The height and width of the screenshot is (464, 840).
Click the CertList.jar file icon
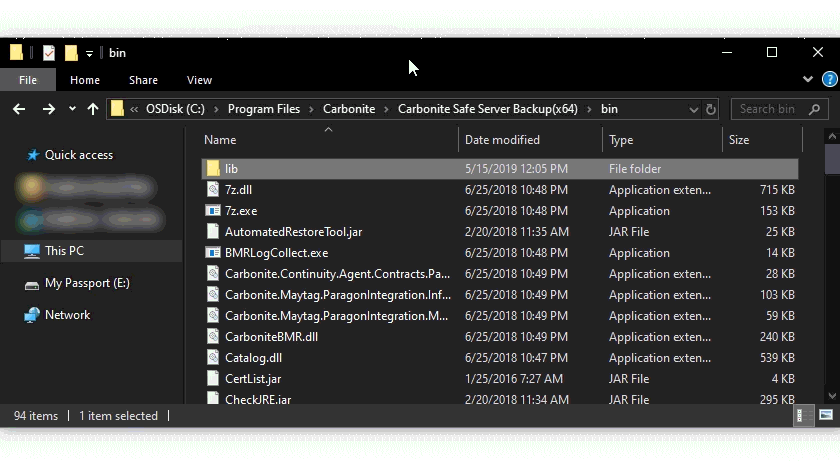(x=213, y=378)
